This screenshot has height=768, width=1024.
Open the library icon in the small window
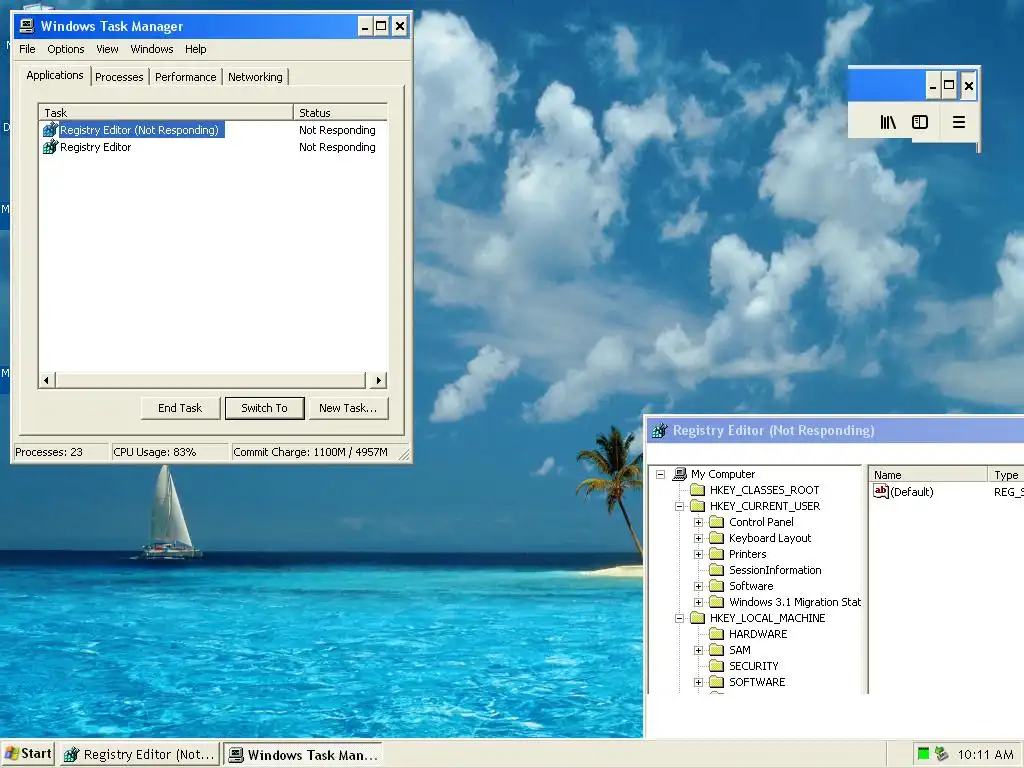pos(888,122)
